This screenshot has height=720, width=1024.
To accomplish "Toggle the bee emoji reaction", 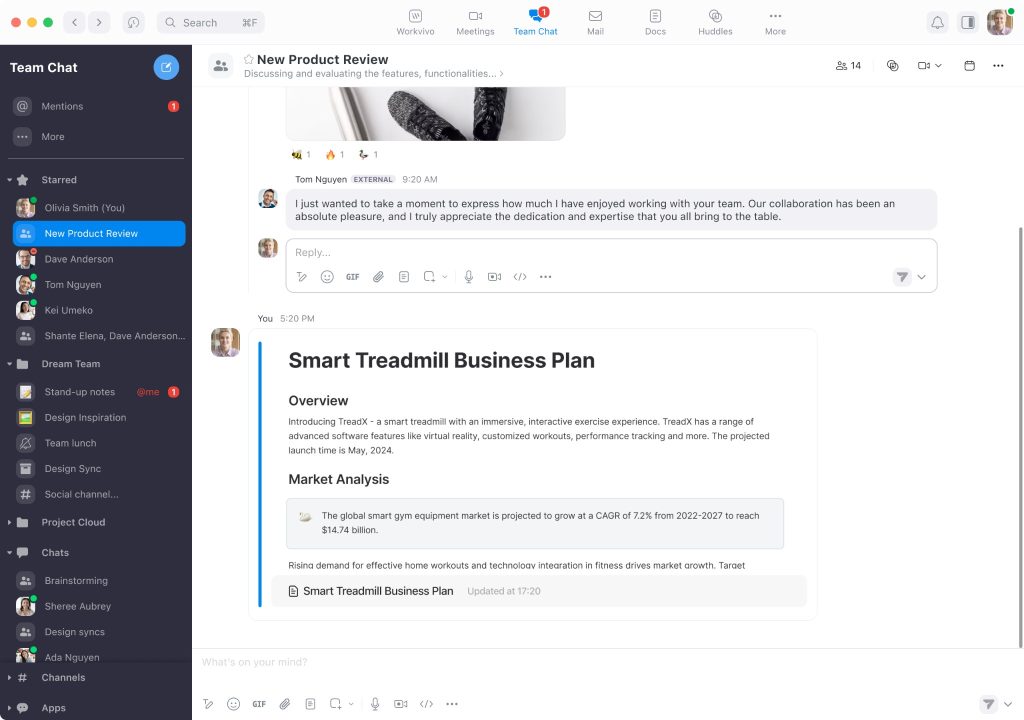I will [x=301, y=155].
